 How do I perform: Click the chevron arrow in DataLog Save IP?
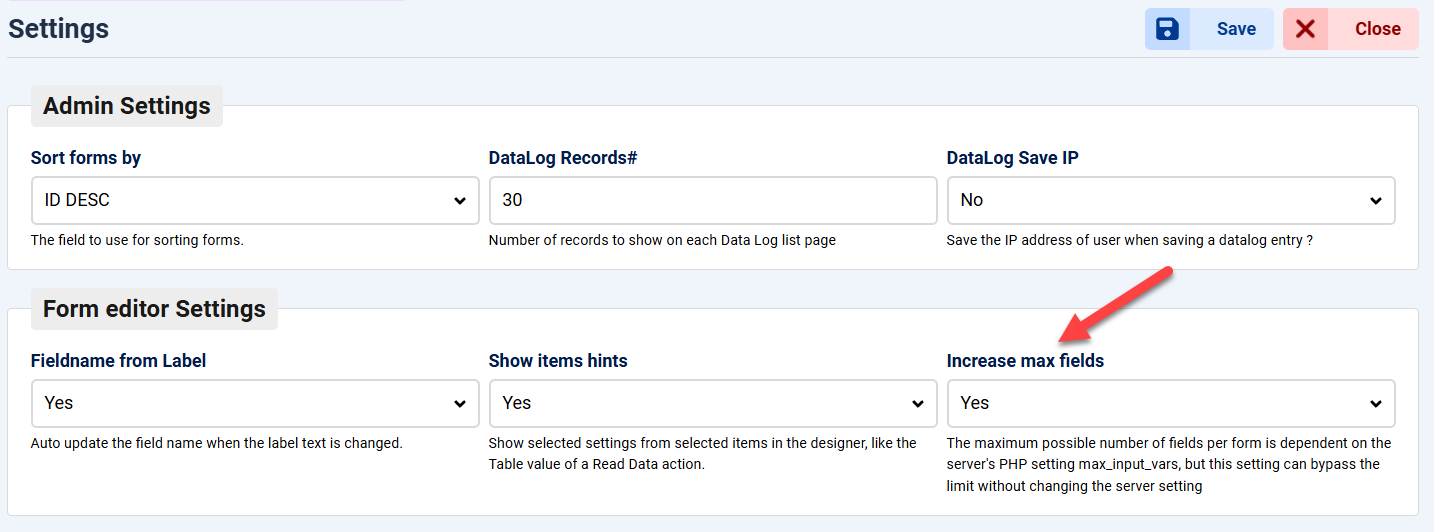[x=1375, y=201]
